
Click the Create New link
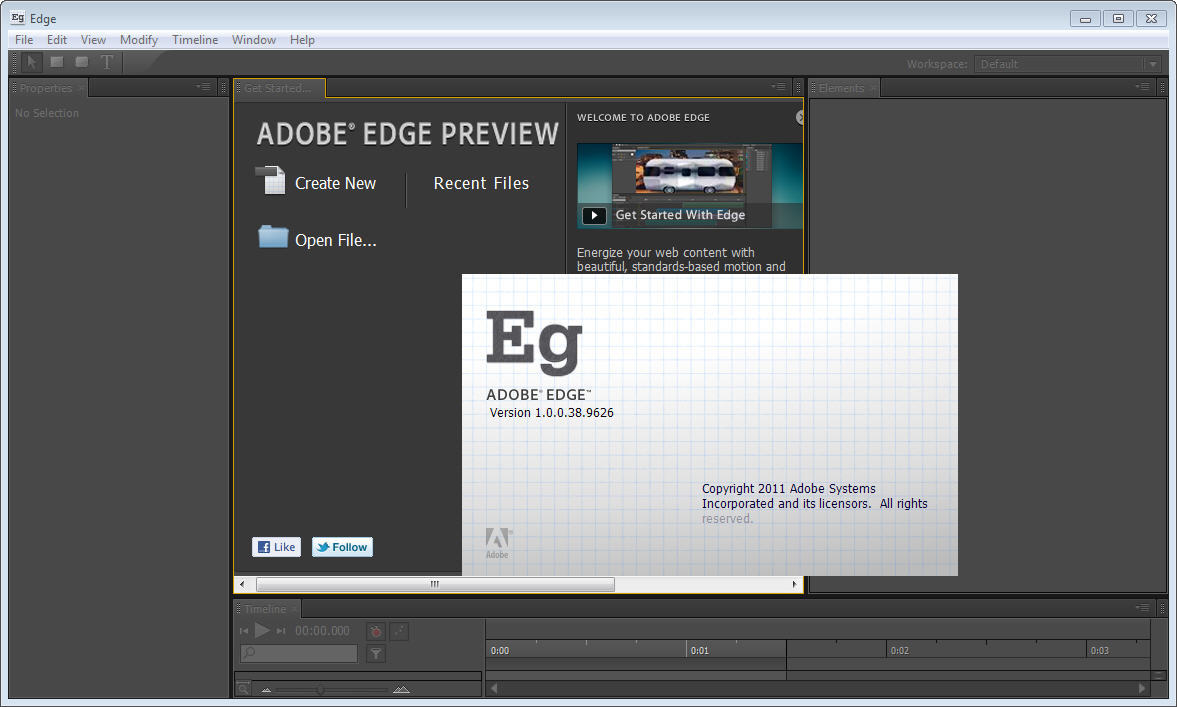pos(336,183)
